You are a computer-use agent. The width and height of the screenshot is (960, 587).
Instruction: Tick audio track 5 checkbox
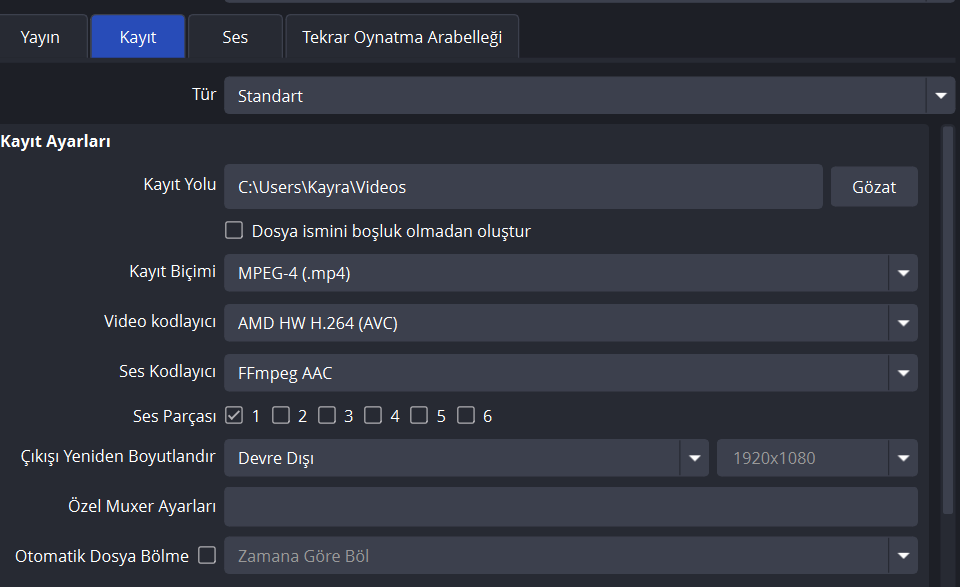[x=420, y=415]
